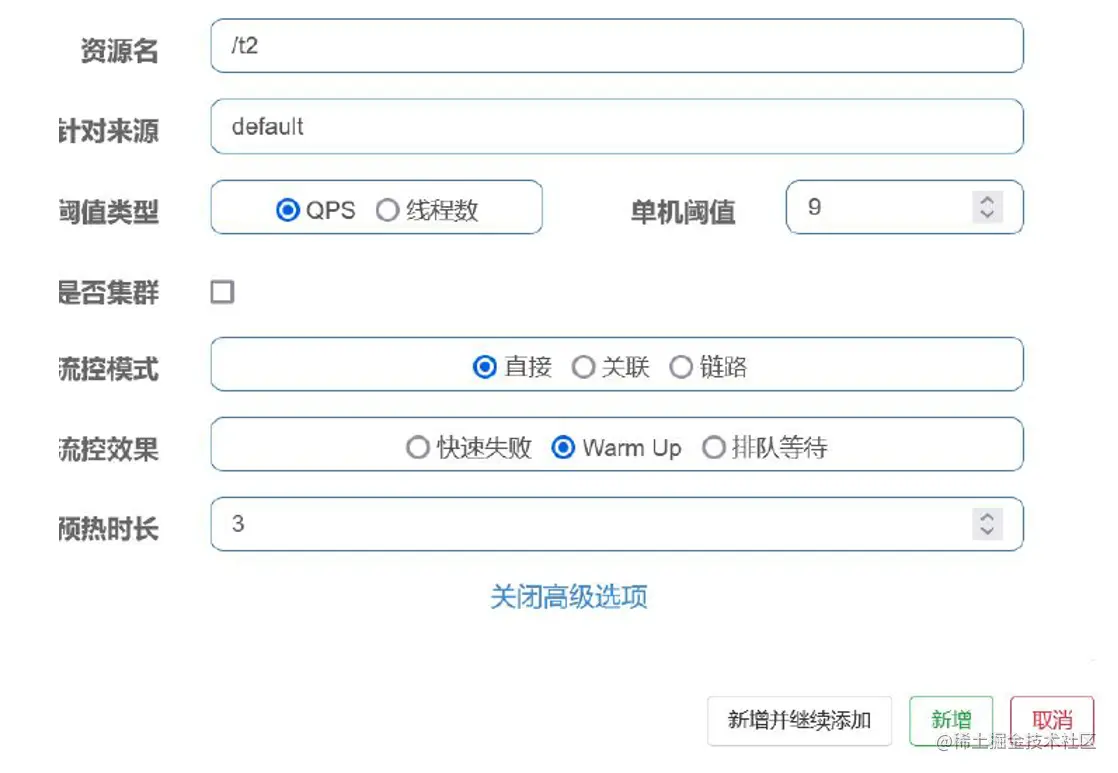1118x773 pixels.
Task: Increase 单机阈值 with up arrow
Action: 987,201
